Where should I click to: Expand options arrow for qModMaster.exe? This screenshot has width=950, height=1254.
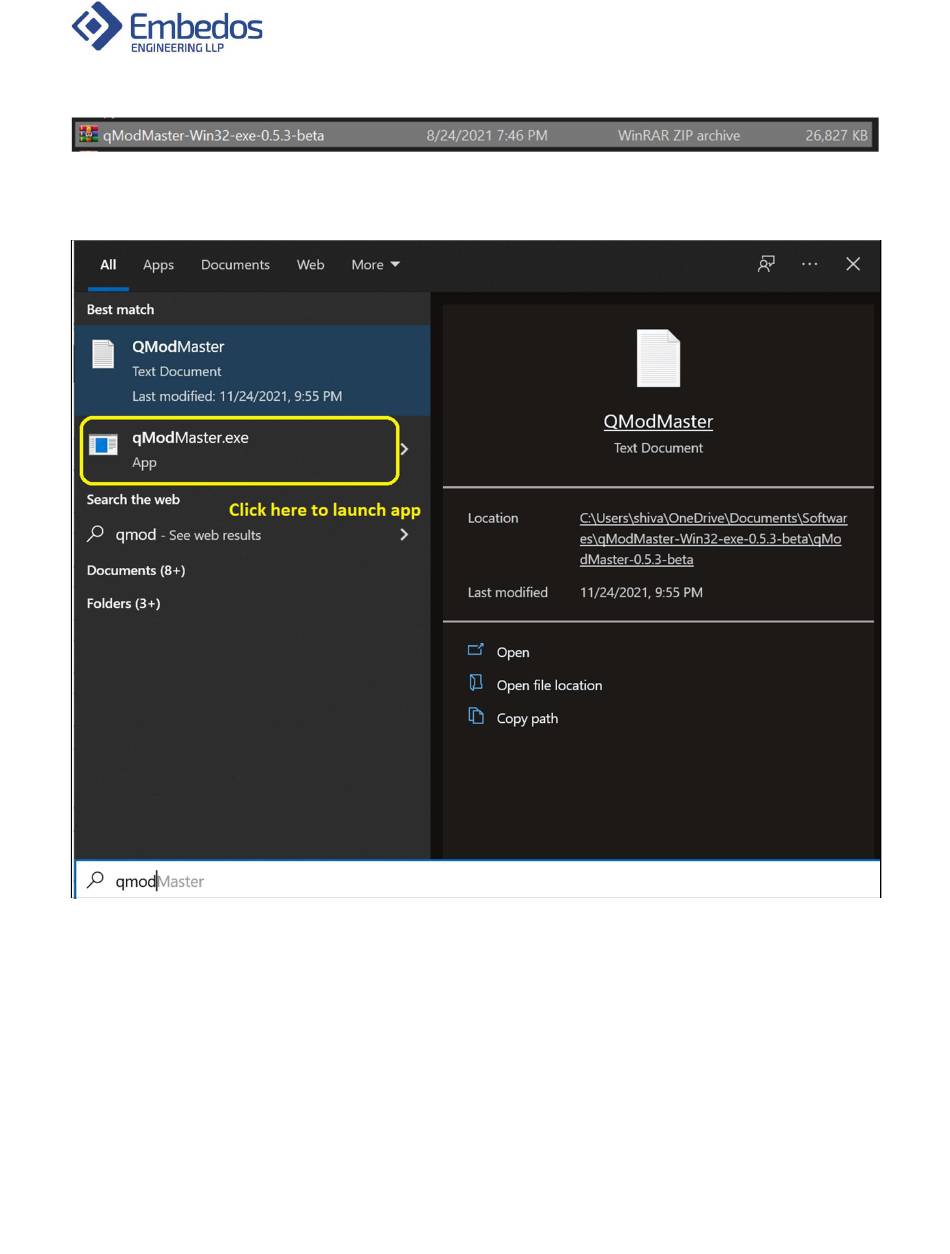coord(404,450)
